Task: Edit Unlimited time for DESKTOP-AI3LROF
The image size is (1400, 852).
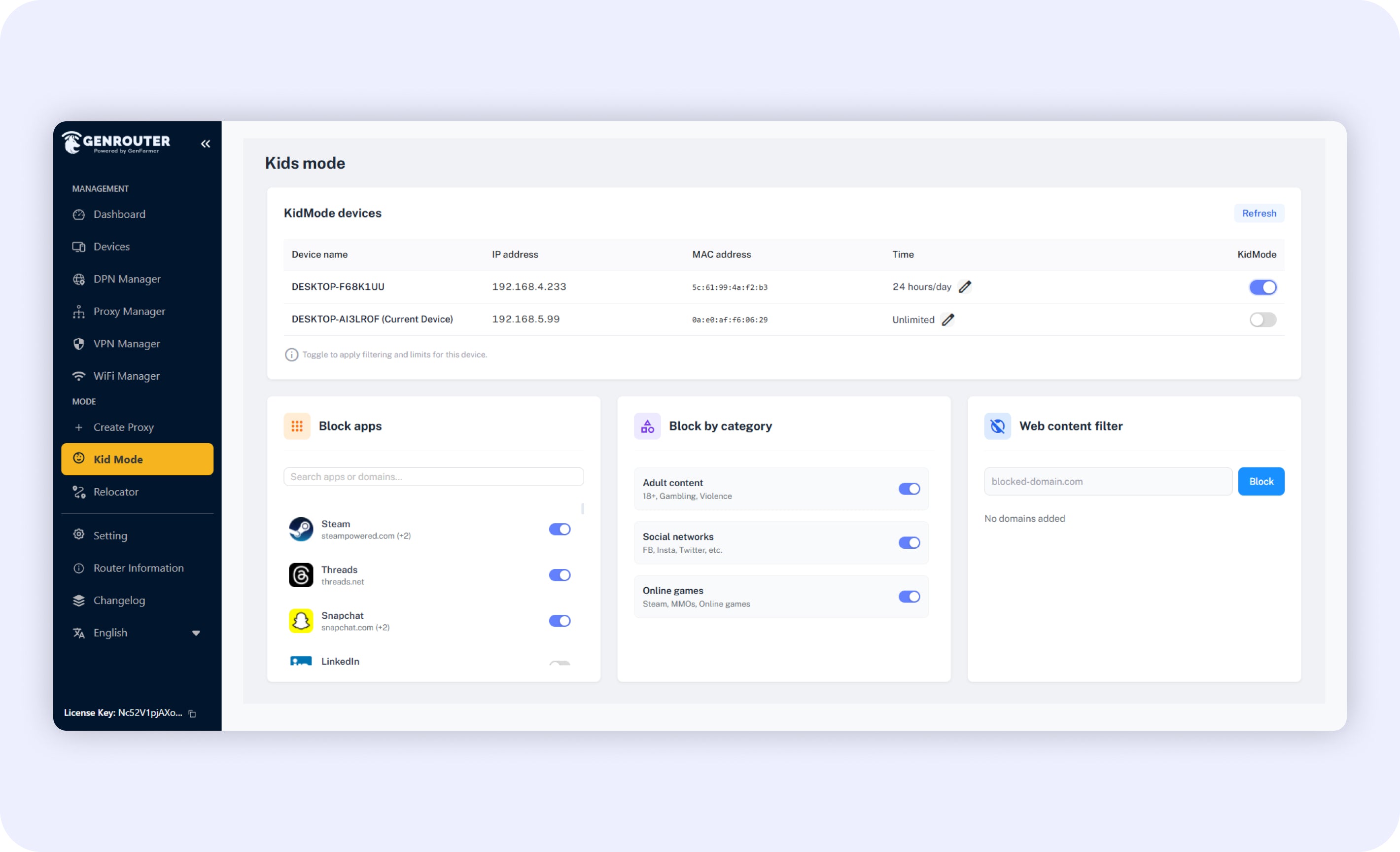Action: [948, 319]
